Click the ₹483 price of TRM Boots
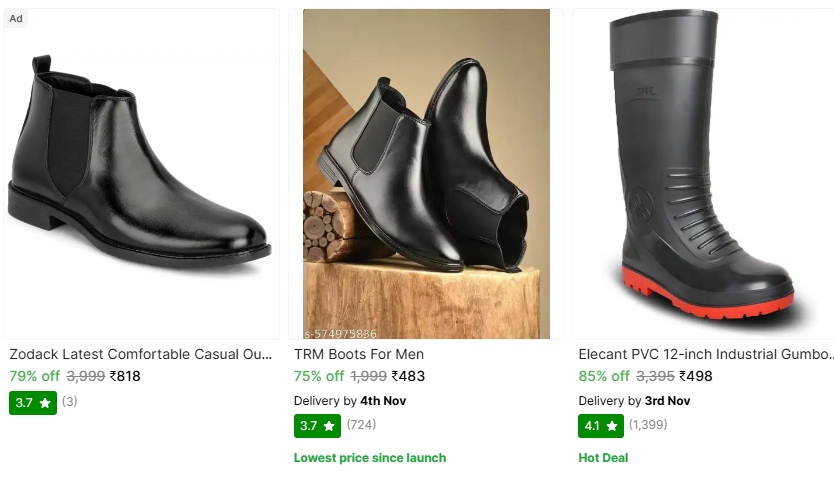The image size is (834, 477). 408,377
